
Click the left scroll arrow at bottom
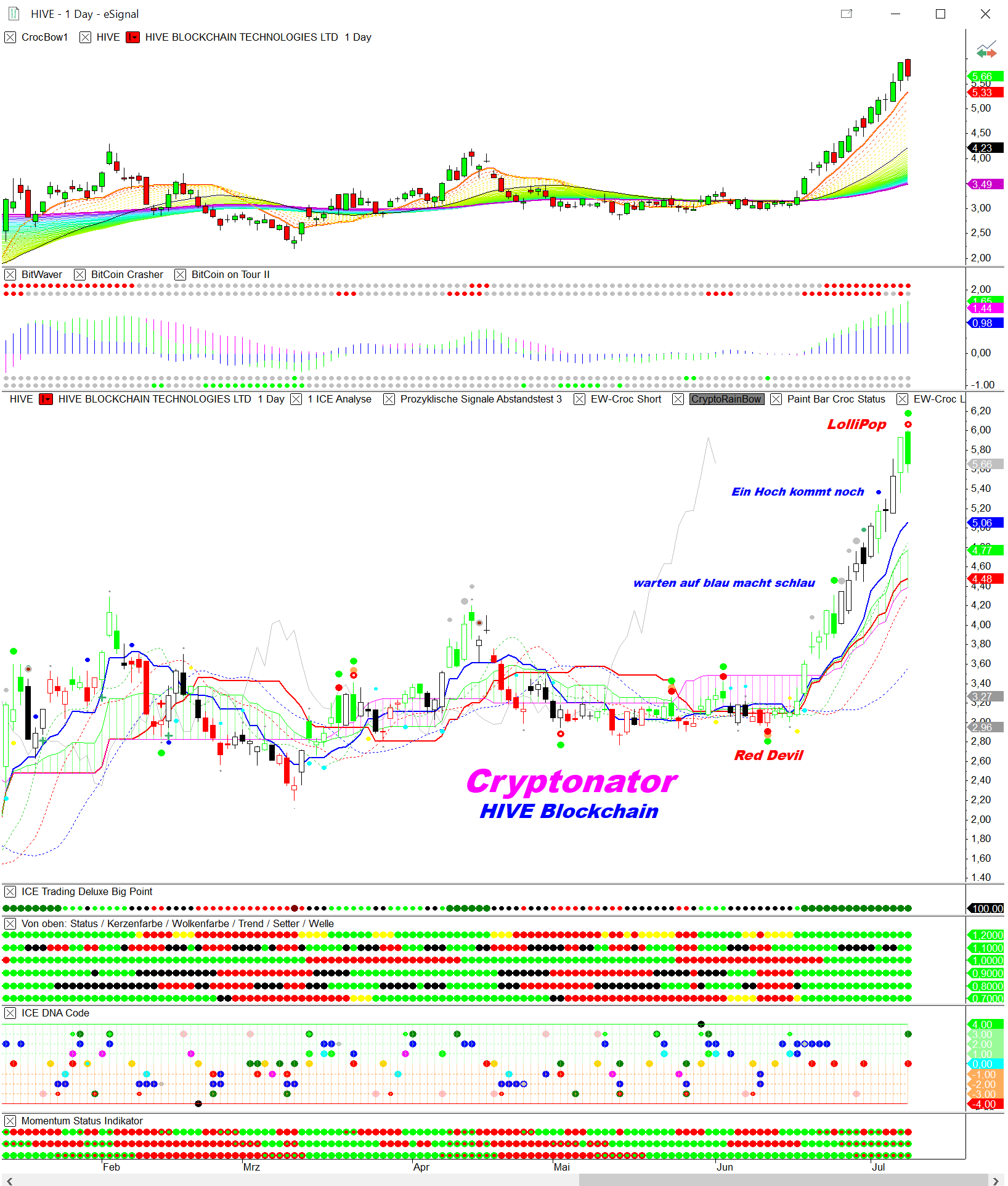[x=9, y=1179]
